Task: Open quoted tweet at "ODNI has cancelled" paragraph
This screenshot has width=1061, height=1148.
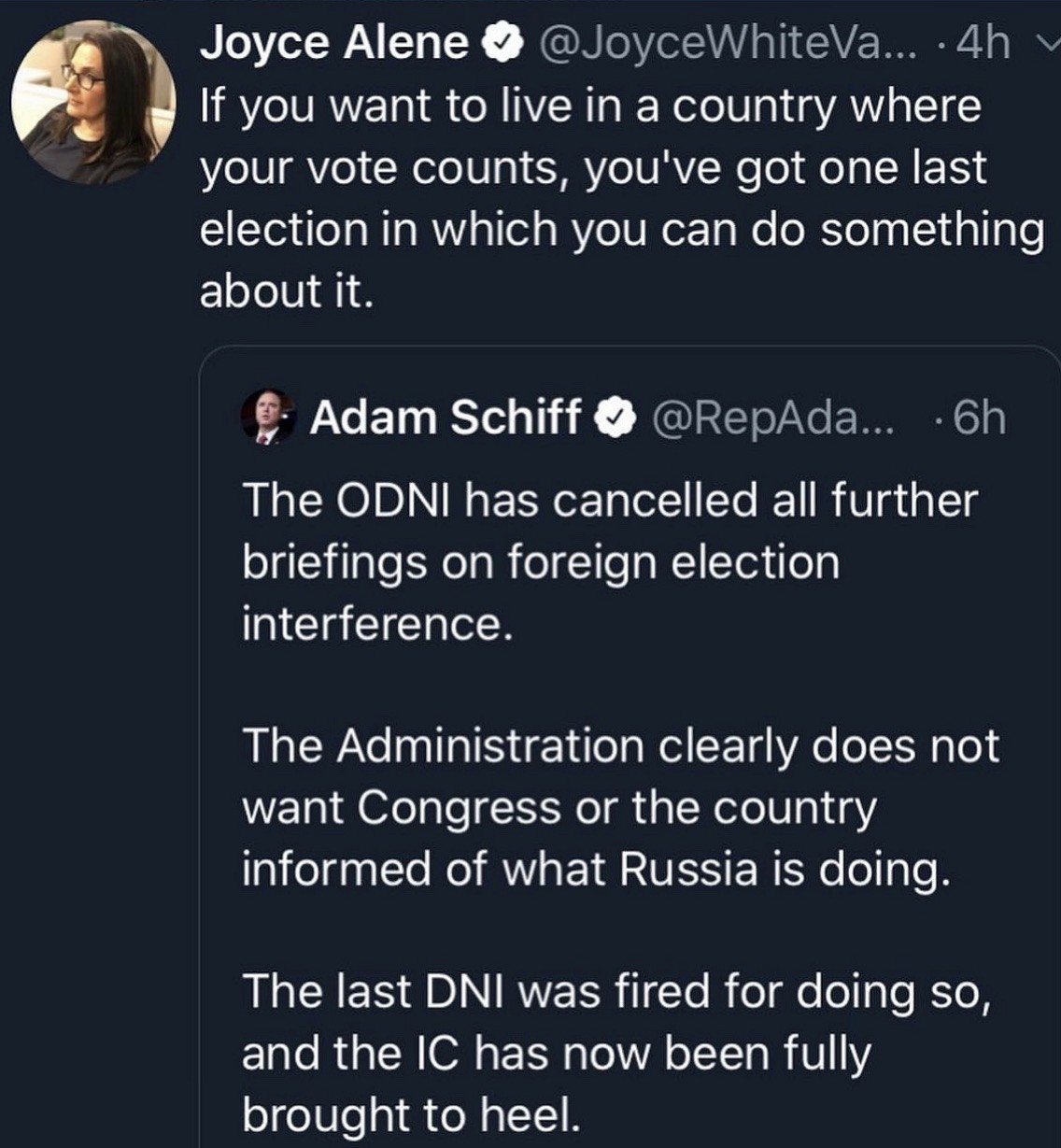Action: 609,561
